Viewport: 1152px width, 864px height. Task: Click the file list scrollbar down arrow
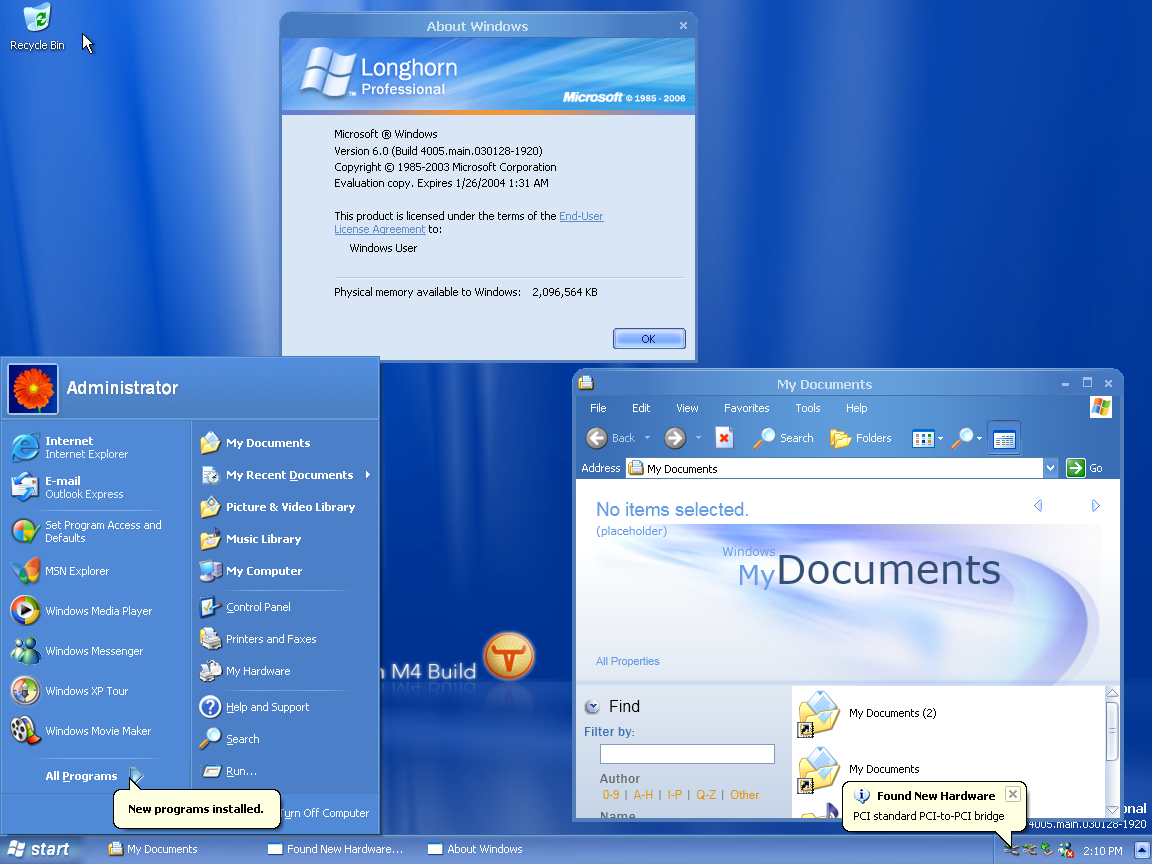(x=1112, y=810)
